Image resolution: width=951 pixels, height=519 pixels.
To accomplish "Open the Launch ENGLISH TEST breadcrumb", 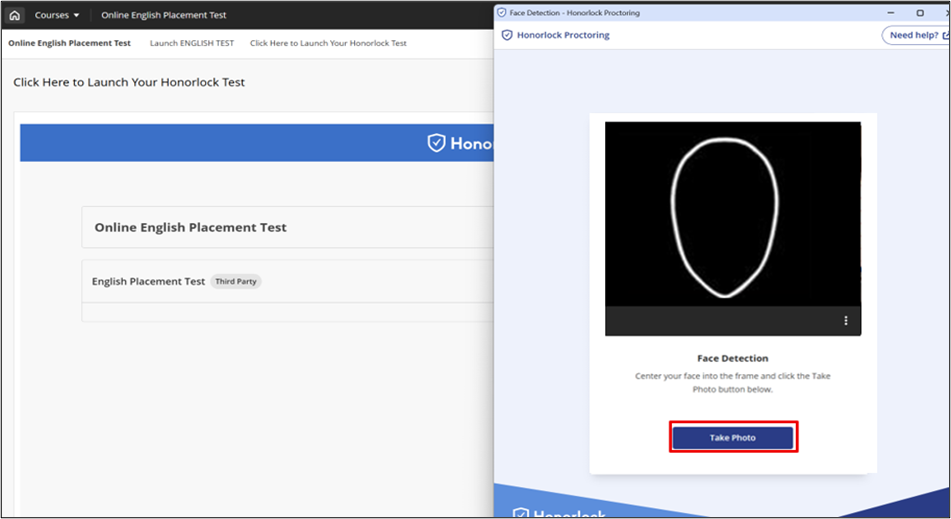I will click(192, 43).
